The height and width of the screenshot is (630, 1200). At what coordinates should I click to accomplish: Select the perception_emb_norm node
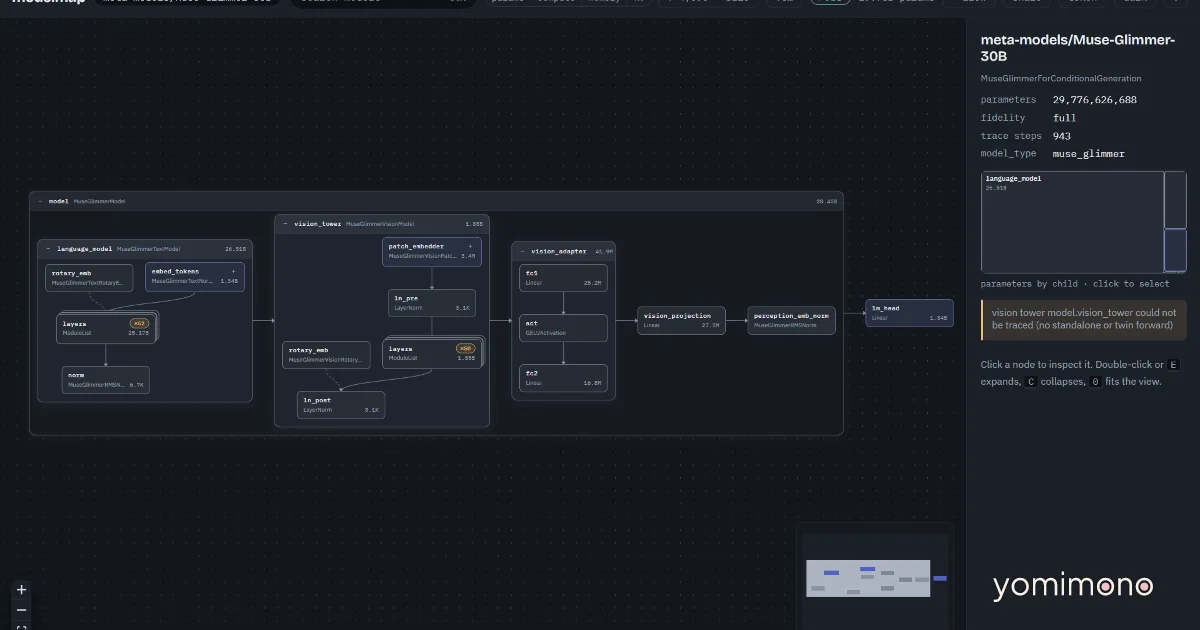pos(791,320)
